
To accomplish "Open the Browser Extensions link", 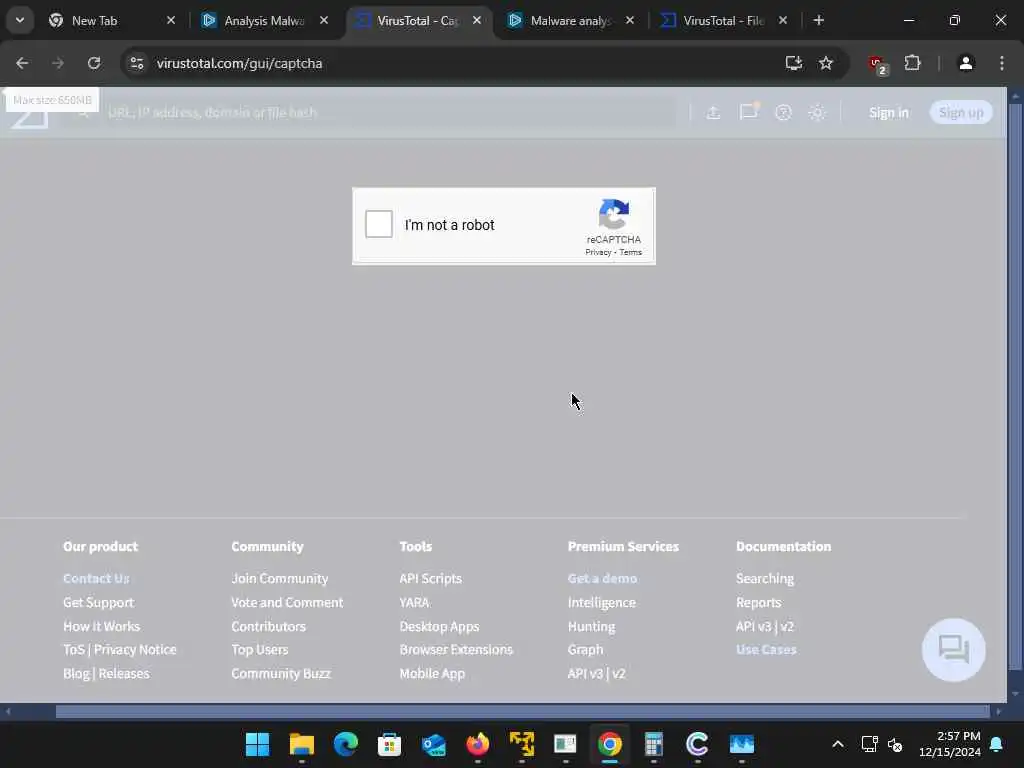I will click(x=456, y=649).
